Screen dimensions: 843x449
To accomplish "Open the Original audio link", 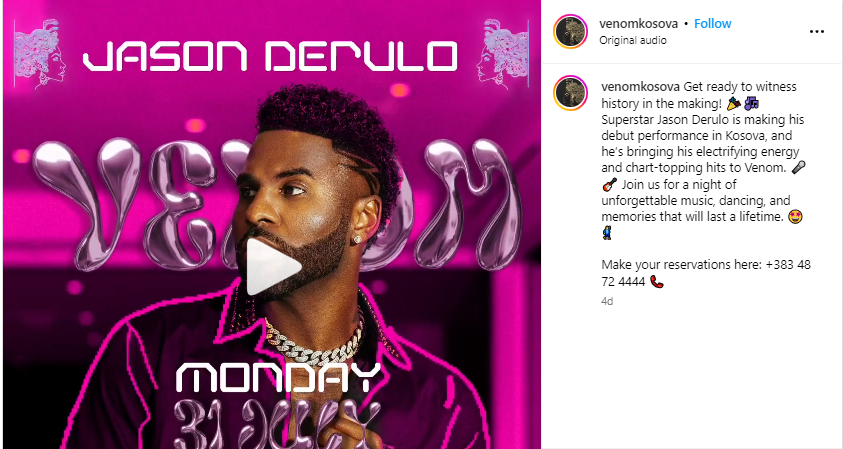I will (x=633, y=40).
